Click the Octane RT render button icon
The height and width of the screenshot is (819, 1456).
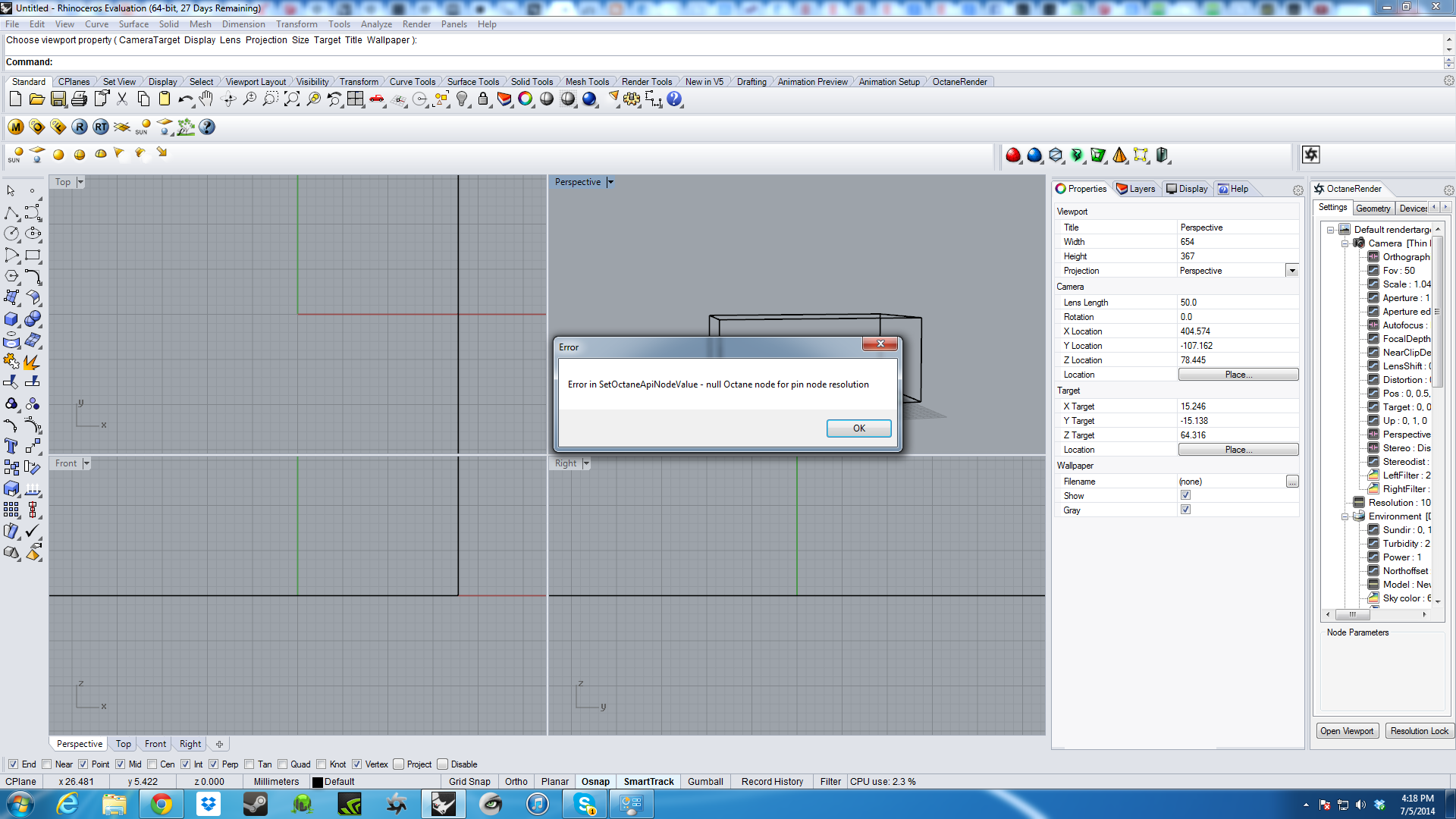click(x=101, y=127)
